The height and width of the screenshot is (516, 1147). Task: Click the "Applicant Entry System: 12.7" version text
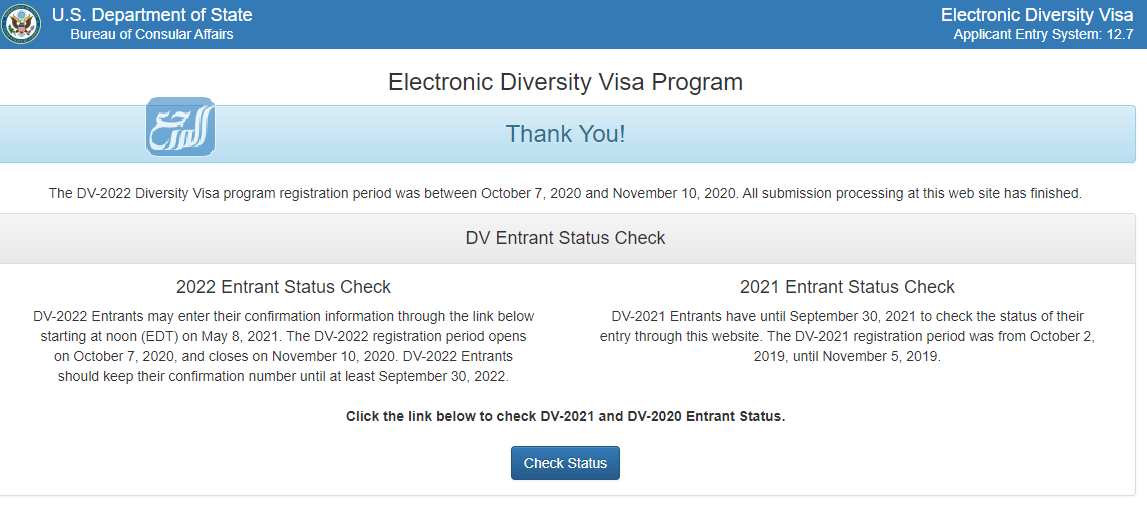click(1043, 34)
